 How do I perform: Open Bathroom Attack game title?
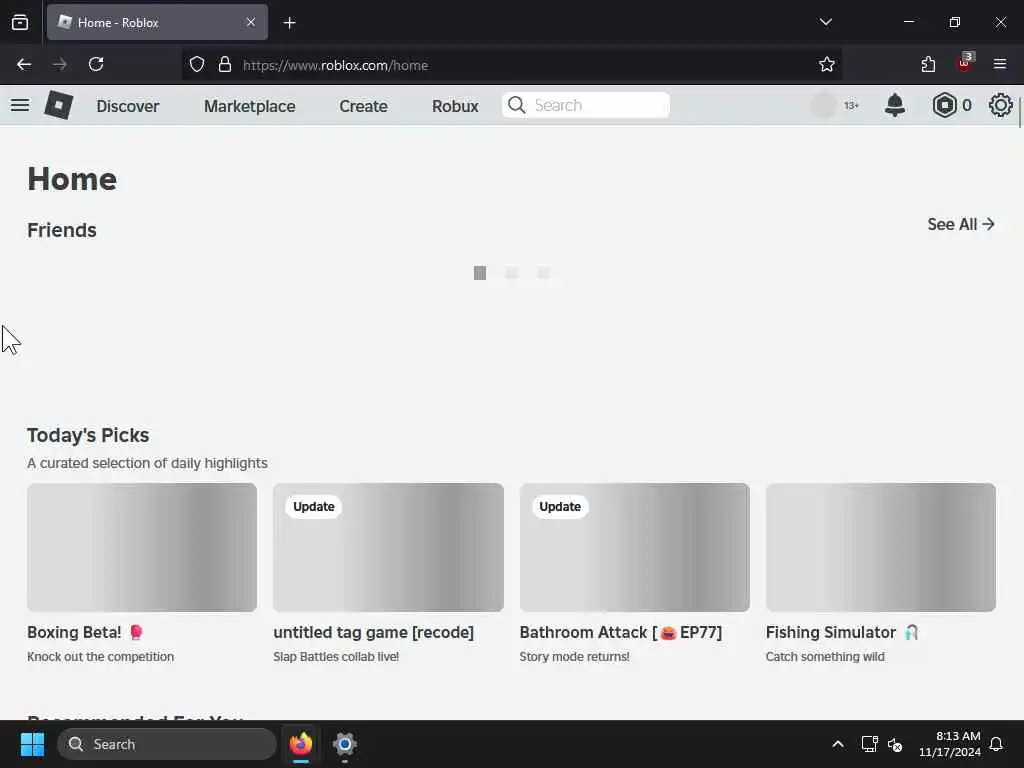[x=620, y=632]
